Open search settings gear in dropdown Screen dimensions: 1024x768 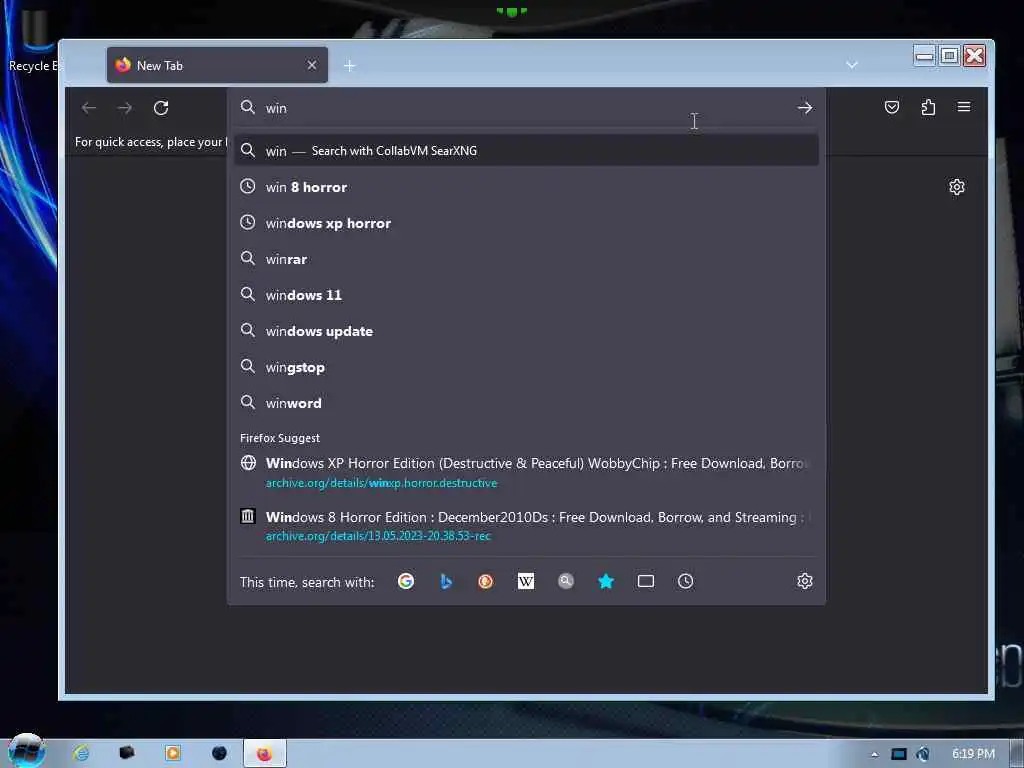tap(805, 581)
